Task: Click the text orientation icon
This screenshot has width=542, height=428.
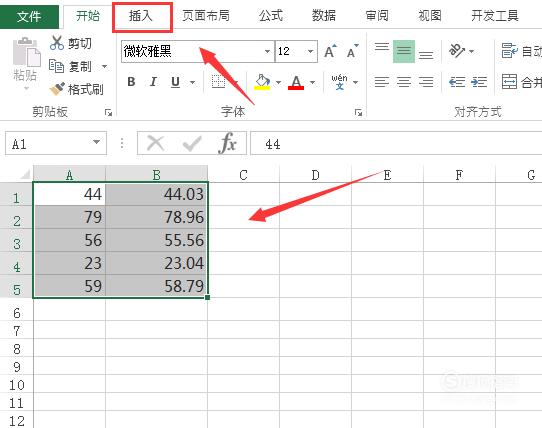Action: [x=457, y=51]
